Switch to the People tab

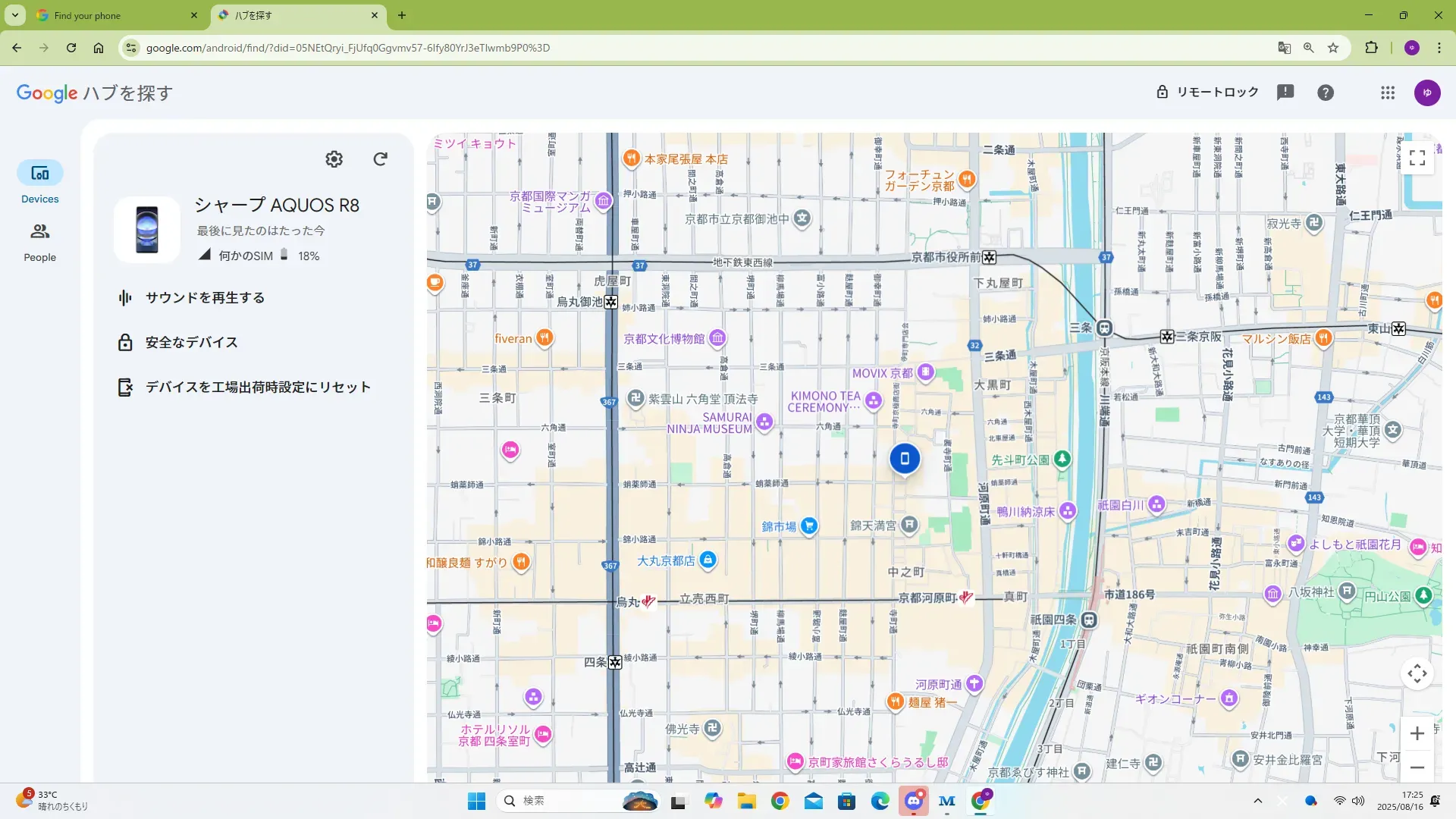pyautogui.click(x=39, y=241)
